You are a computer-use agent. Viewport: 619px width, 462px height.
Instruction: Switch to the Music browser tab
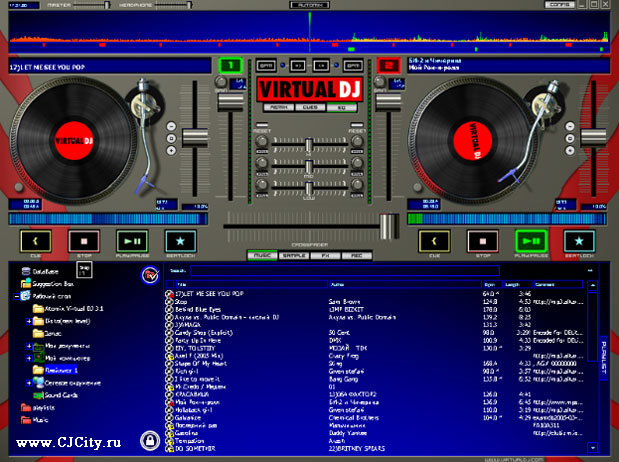point(262,255)
